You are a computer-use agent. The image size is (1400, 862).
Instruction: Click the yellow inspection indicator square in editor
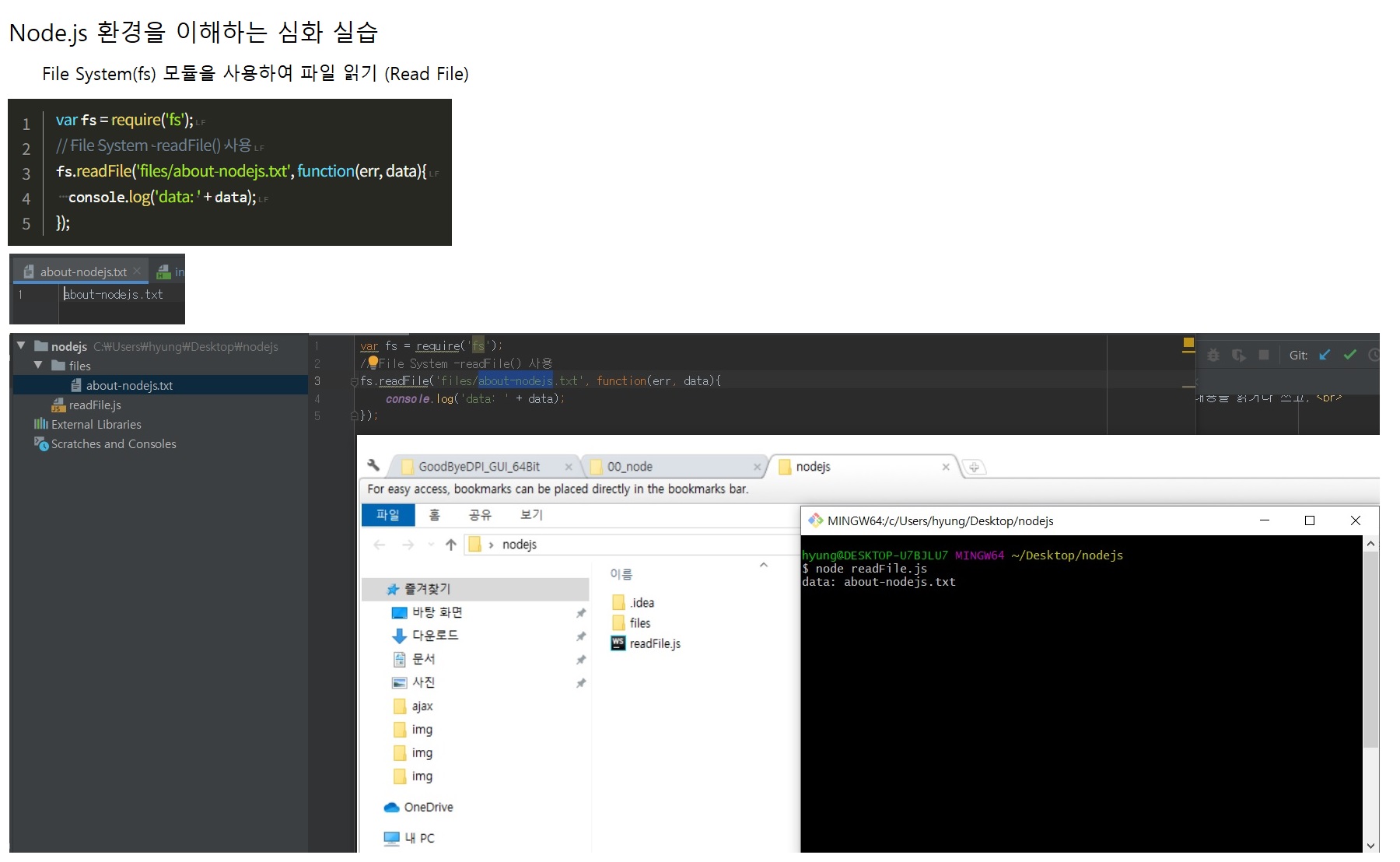1188,342
